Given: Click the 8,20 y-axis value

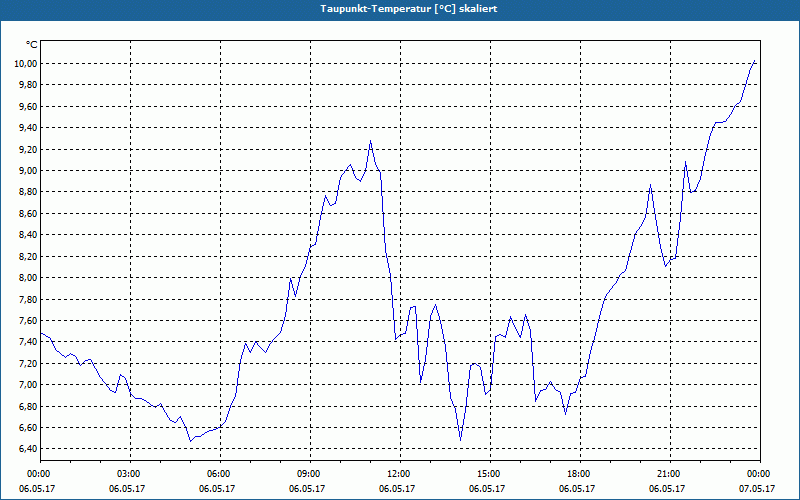Looking at the screenshot, I should (x=28, y=256).
